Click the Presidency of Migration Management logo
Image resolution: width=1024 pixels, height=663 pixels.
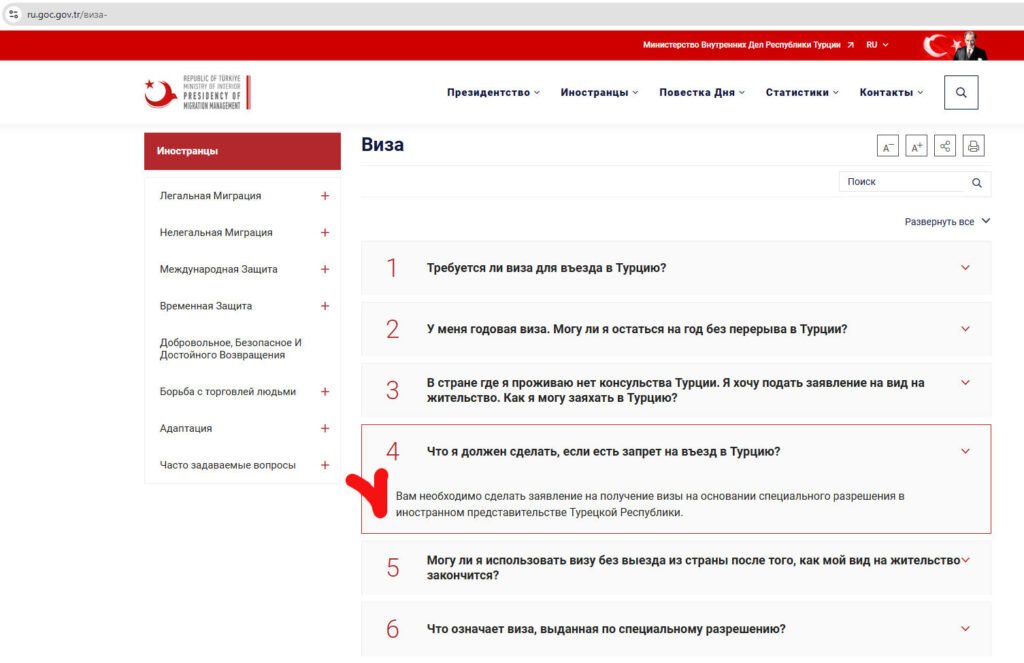click(197, 92)
